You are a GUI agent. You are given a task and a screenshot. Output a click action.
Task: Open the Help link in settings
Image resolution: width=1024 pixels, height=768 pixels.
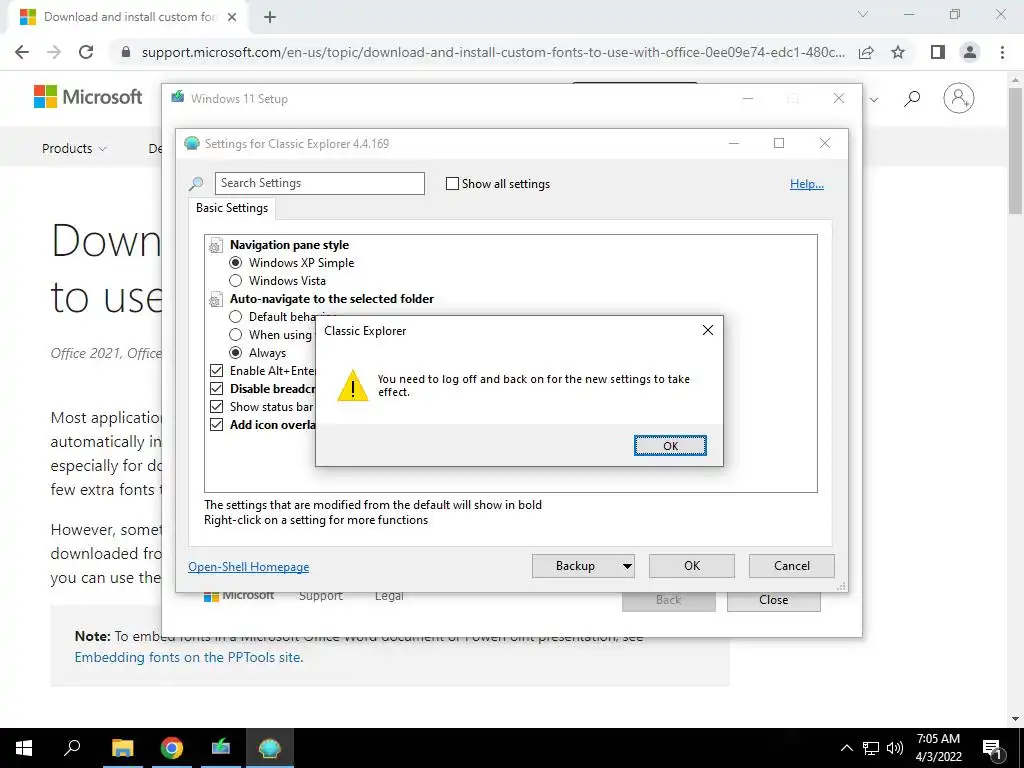[807, 184]
